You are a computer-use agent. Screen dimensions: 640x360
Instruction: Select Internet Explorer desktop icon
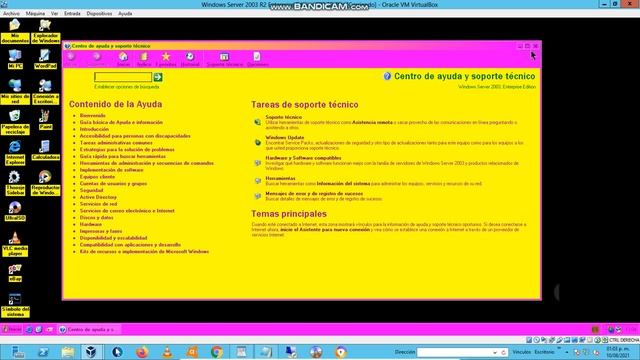click(15, 153)
